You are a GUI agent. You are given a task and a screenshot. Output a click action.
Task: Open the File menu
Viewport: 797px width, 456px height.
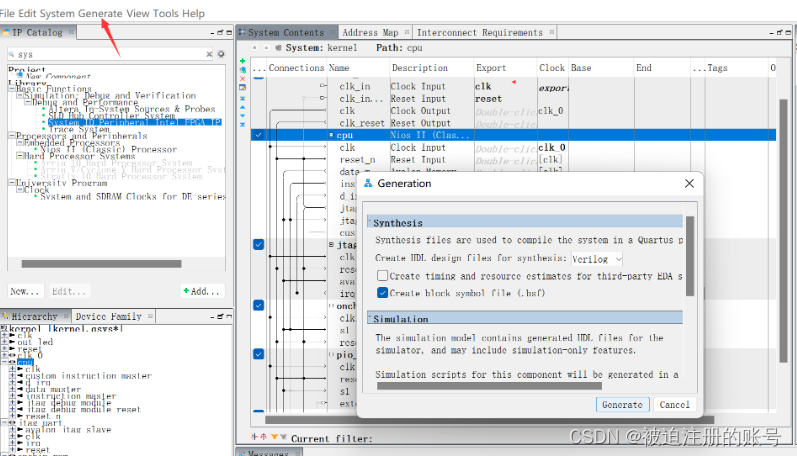tap(7, 13)
